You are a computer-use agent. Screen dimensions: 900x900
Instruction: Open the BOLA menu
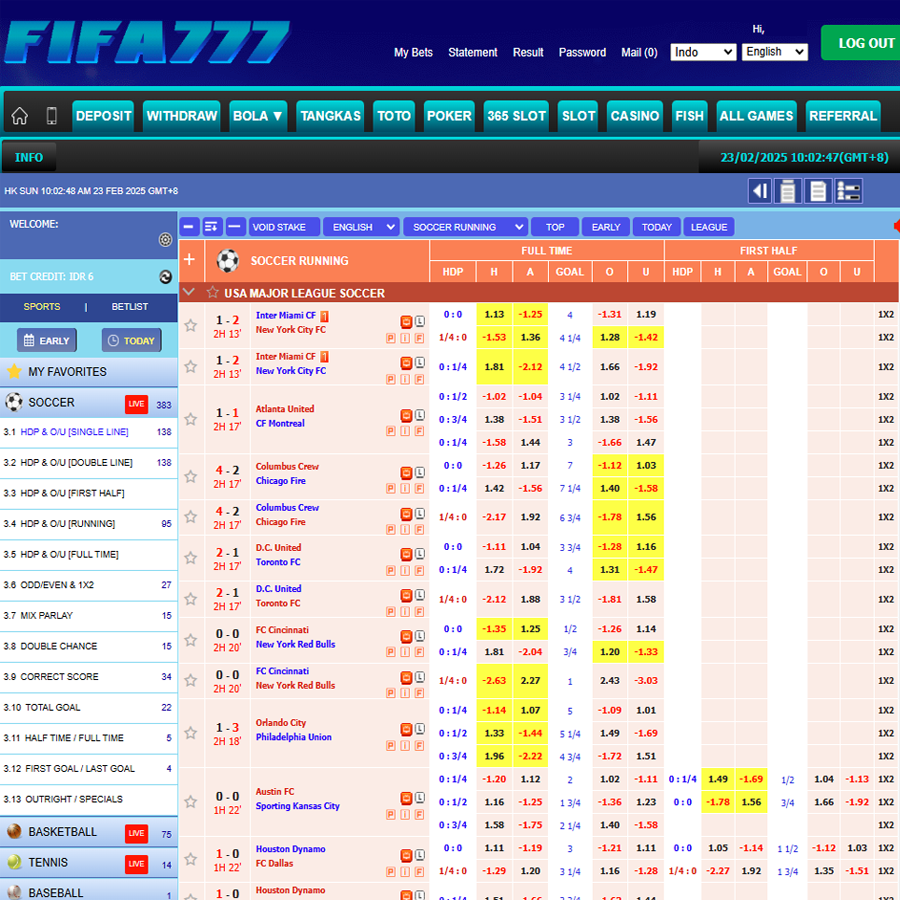pos(257,116)
